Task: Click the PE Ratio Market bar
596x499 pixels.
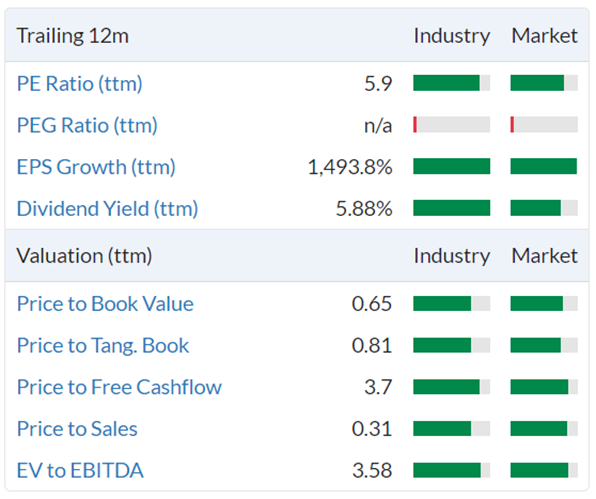Action: pos(544,83)
